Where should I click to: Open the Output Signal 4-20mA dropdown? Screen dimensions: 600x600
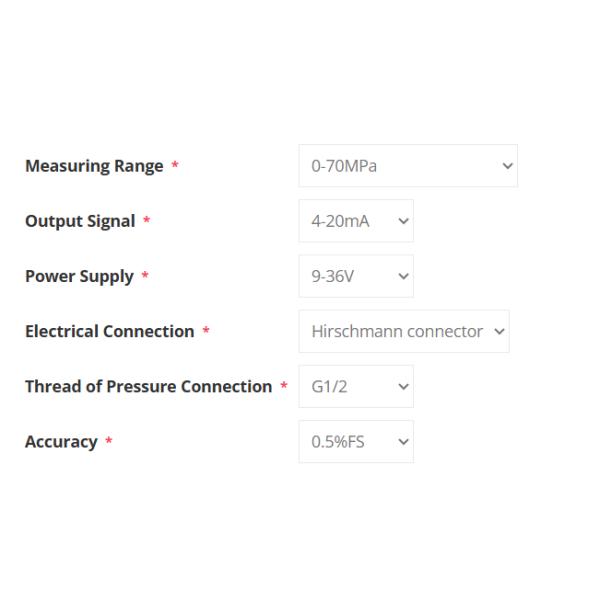point(355,221)
